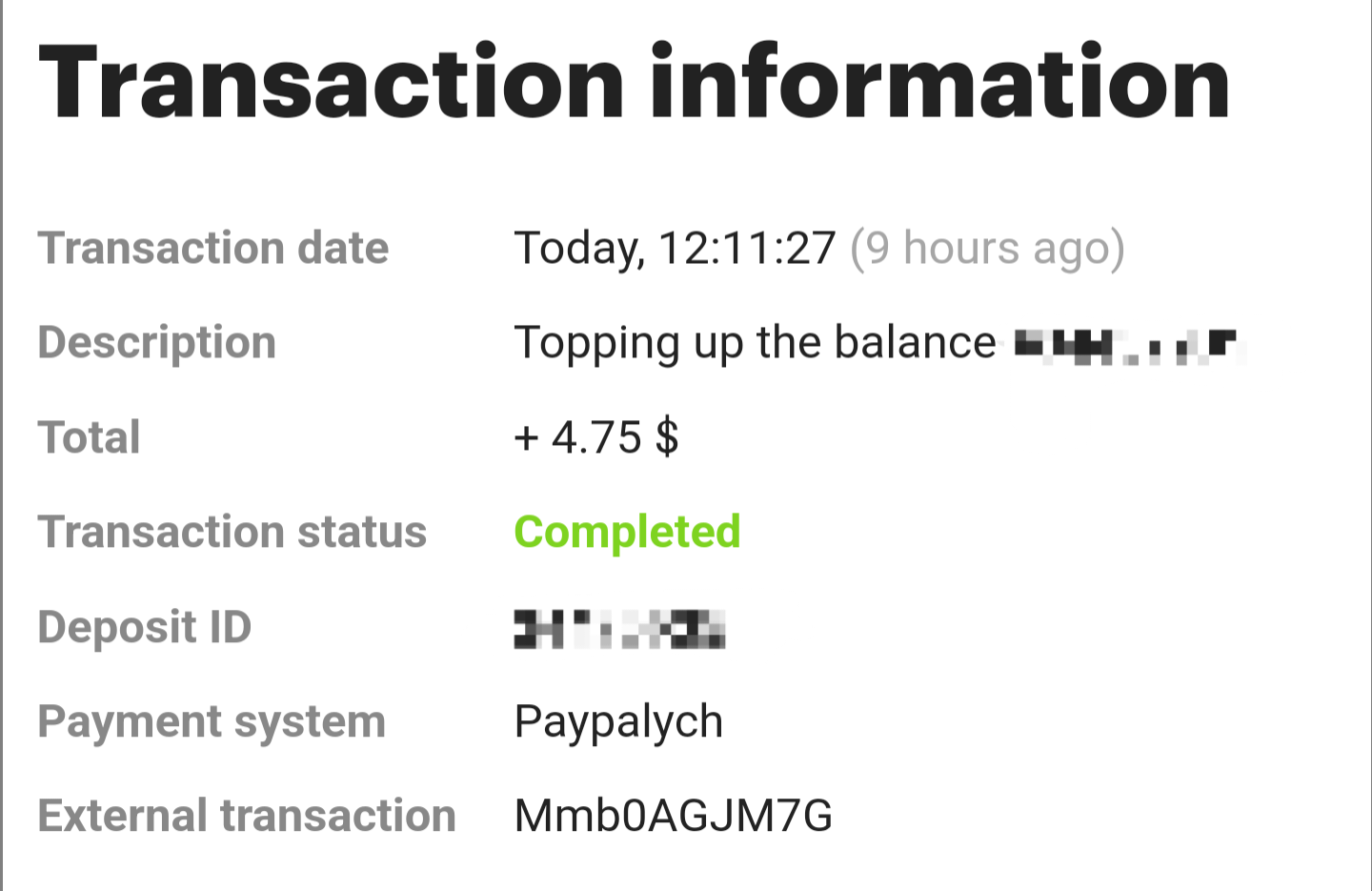Image resolution: width=1372 pixels, height=891 pixels.
Task: Click the gray (9 hours ago) text
Action: pos(987,248)
